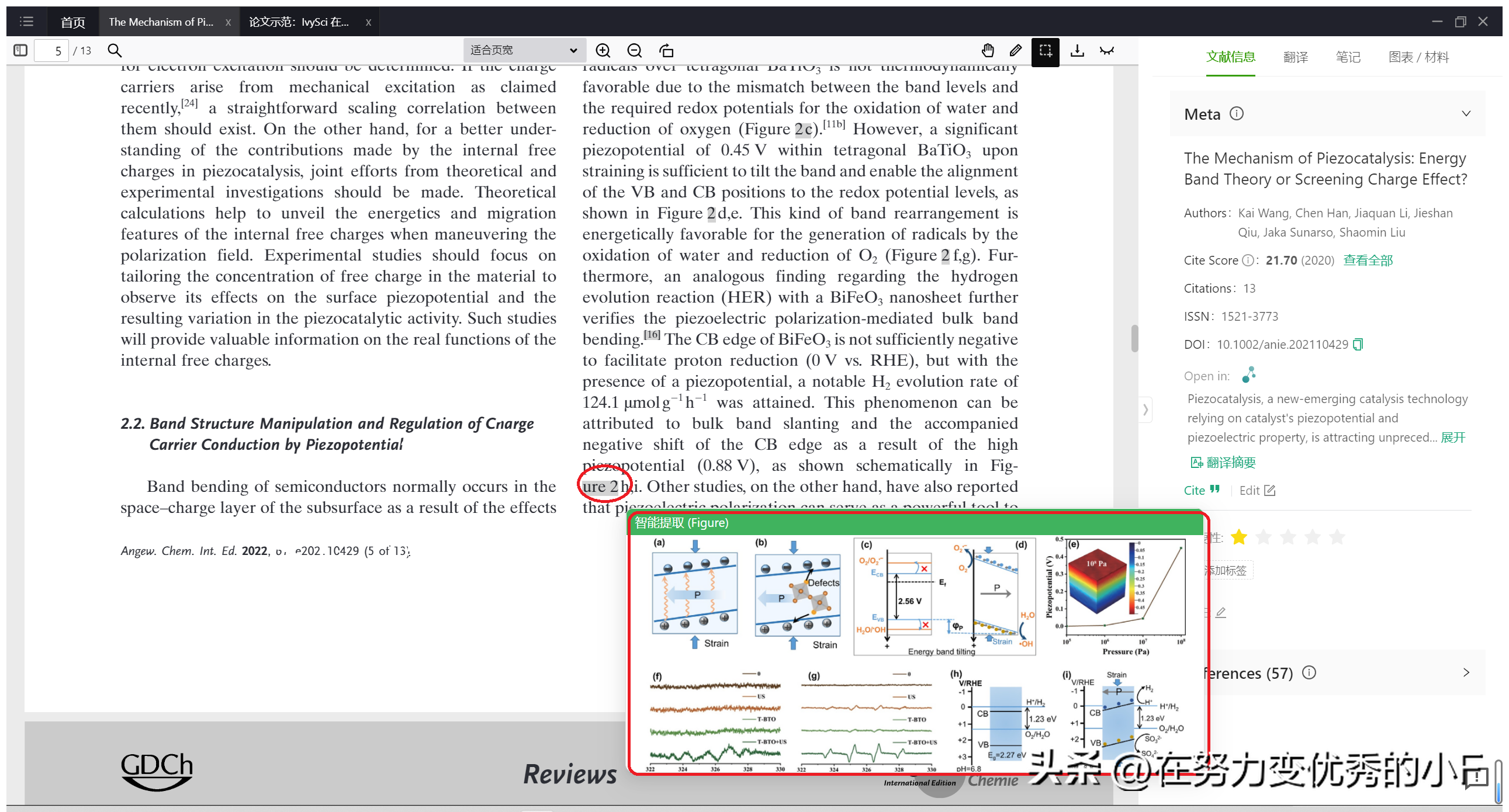Click the paper title in Meta panel
This screenshot has height=812, width=1509.
click(1325, 169)
